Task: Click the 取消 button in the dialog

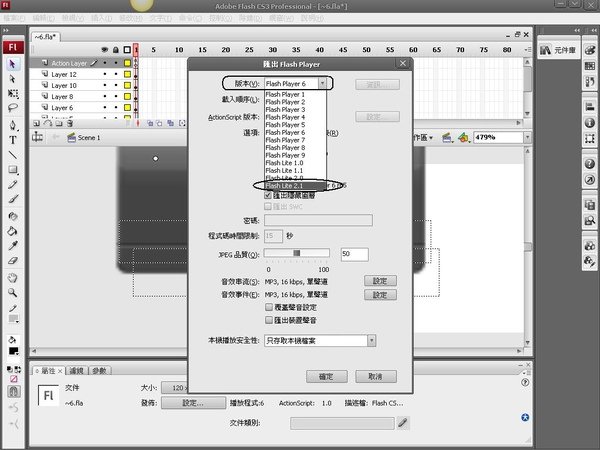Action: (376, 377)
